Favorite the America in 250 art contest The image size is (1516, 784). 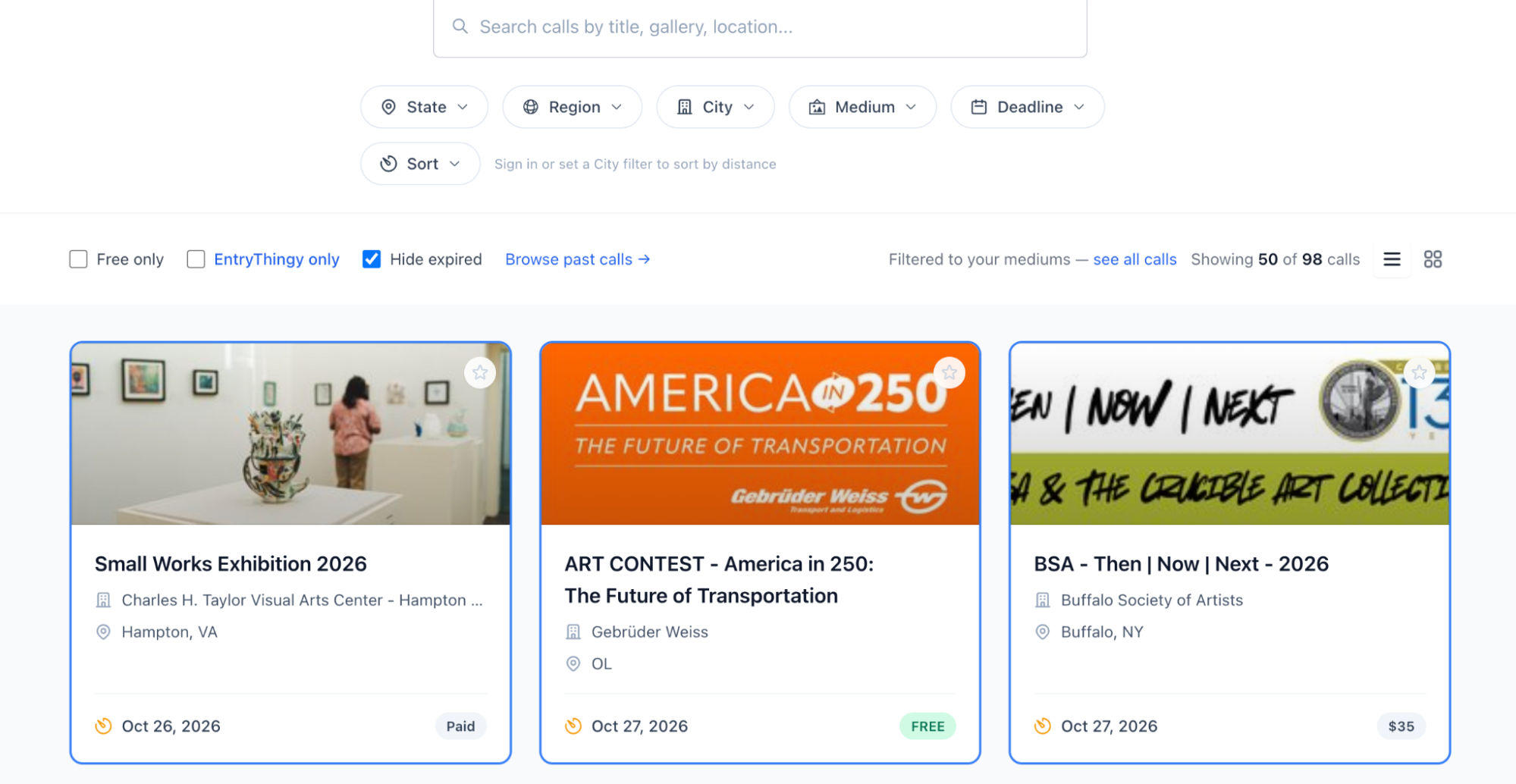point(949,372)
